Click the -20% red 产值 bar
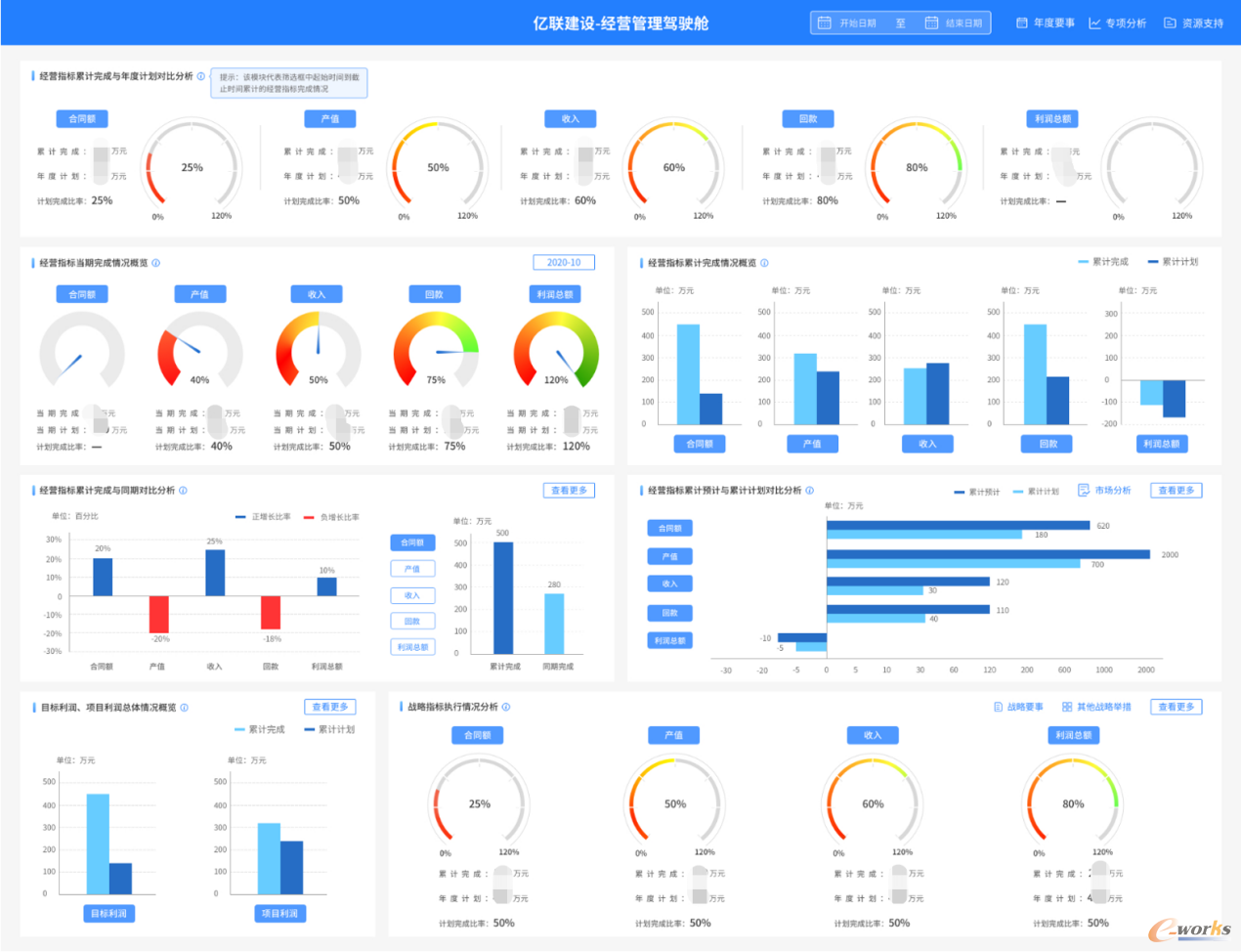Image resolution: width=1241 pixels, height=952 pixels. pyautogui.click(x=159, y=614)
